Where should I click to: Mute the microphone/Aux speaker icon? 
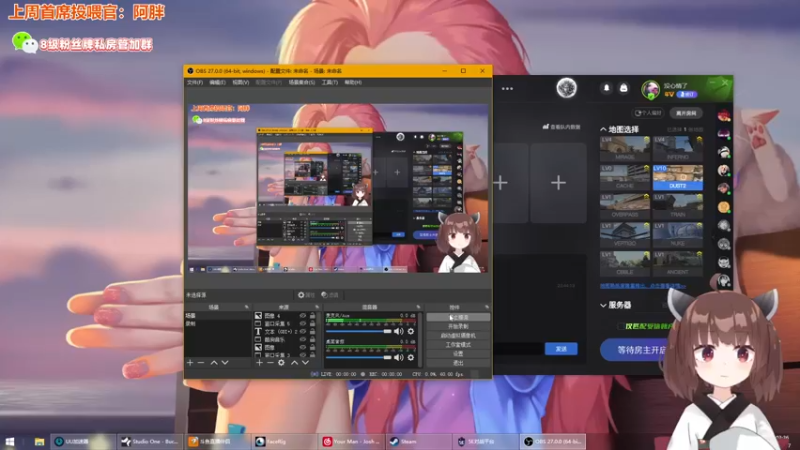coord(398,332)
